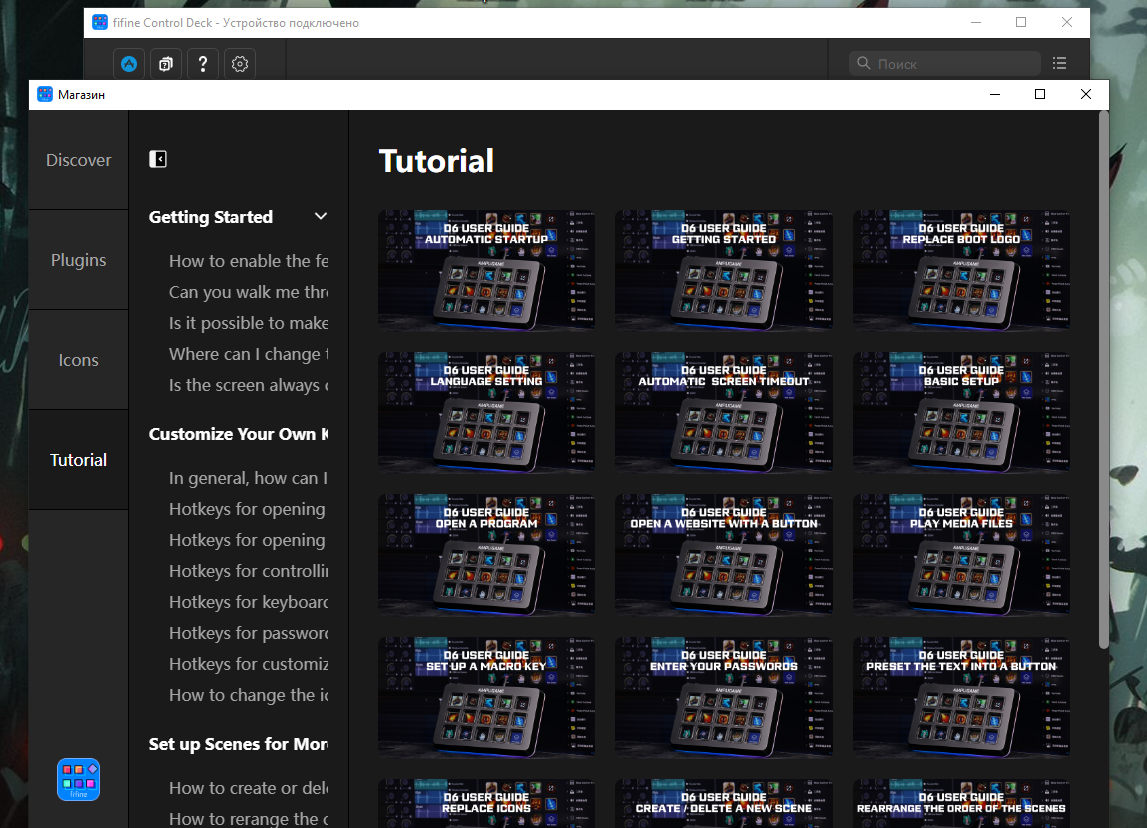Collapse the Getting Started section

tap(320, 216)
